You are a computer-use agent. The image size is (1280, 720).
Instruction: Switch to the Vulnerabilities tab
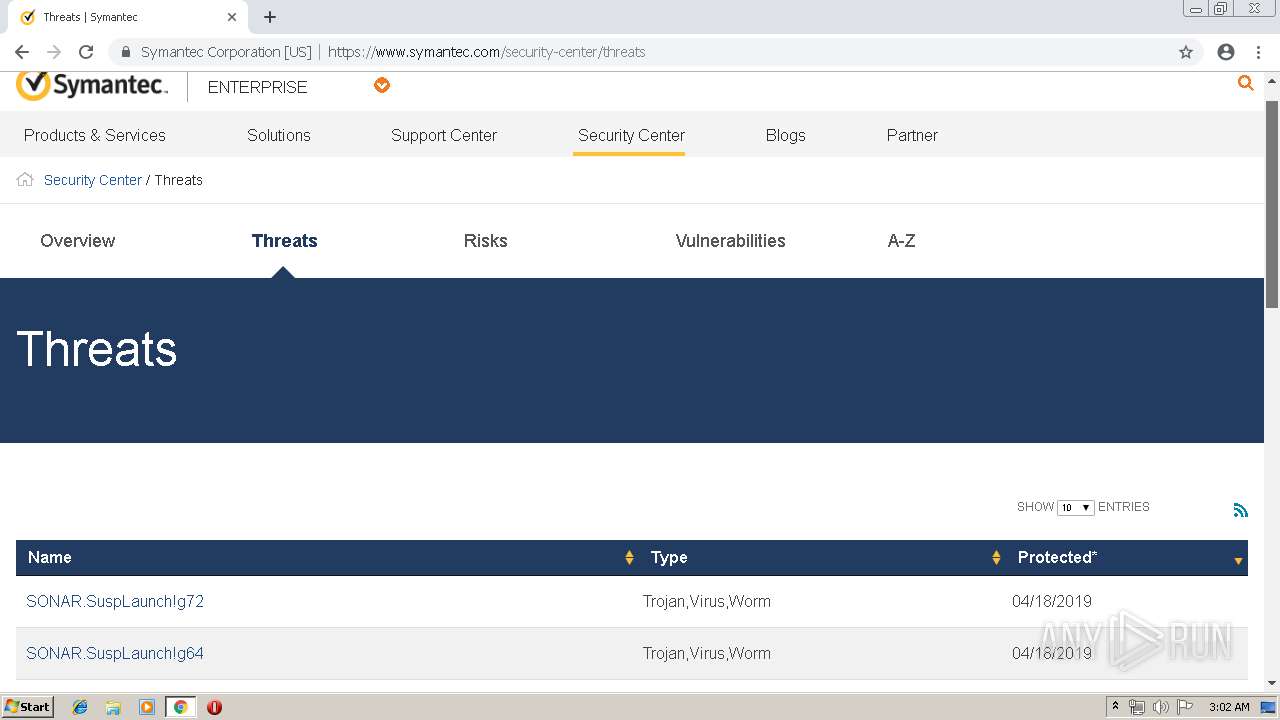pos(730,241)
